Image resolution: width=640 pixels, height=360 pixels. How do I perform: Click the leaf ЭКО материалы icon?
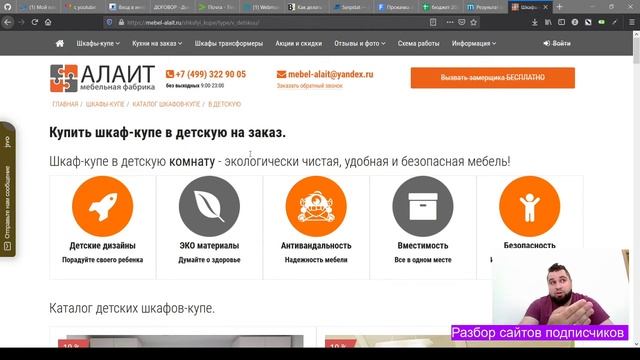point(209,206)
